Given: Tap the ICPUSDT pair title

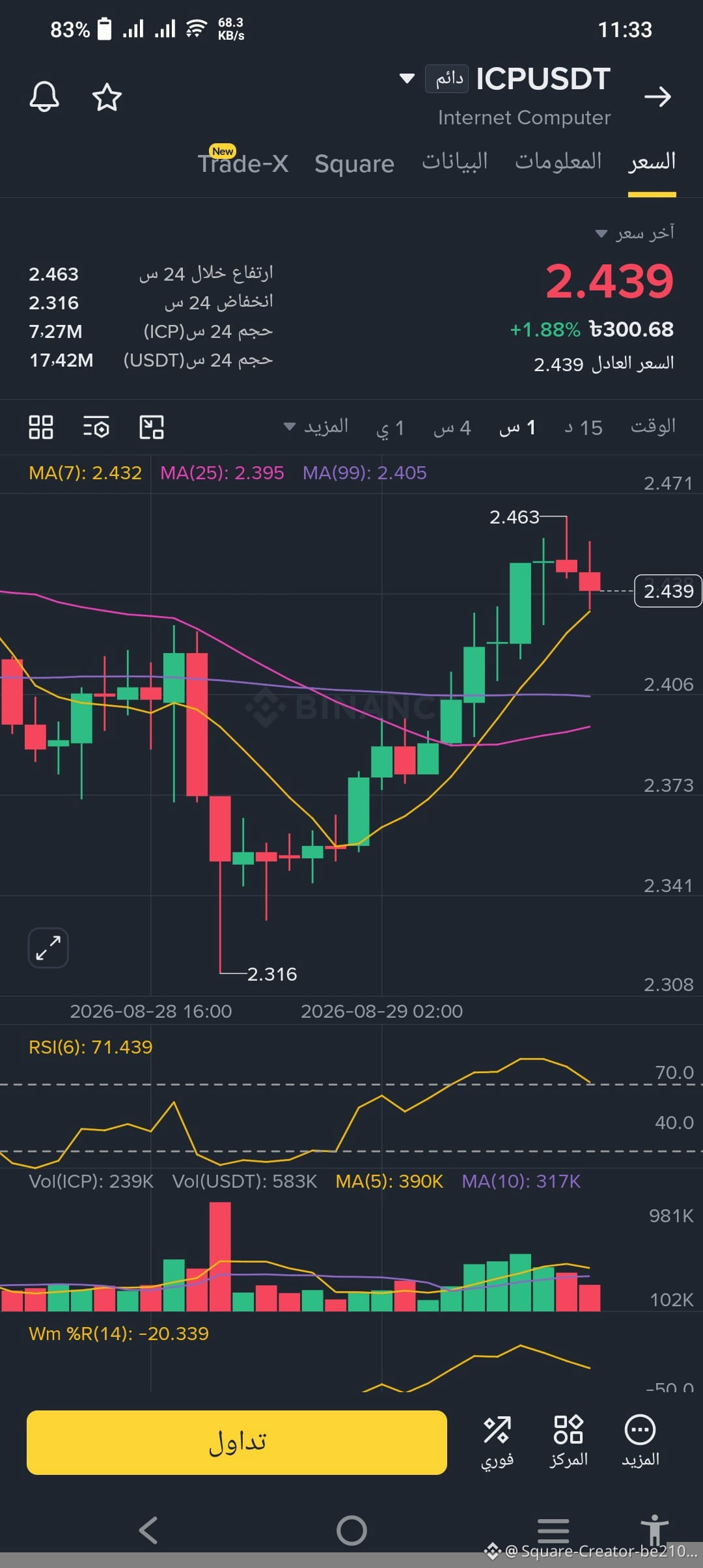Looking at the screenshot, I should (x=543, y=79).
